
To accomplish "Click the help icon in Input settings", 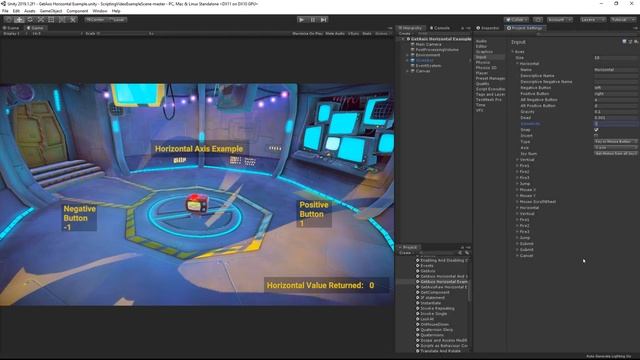I will click(624, 42).
